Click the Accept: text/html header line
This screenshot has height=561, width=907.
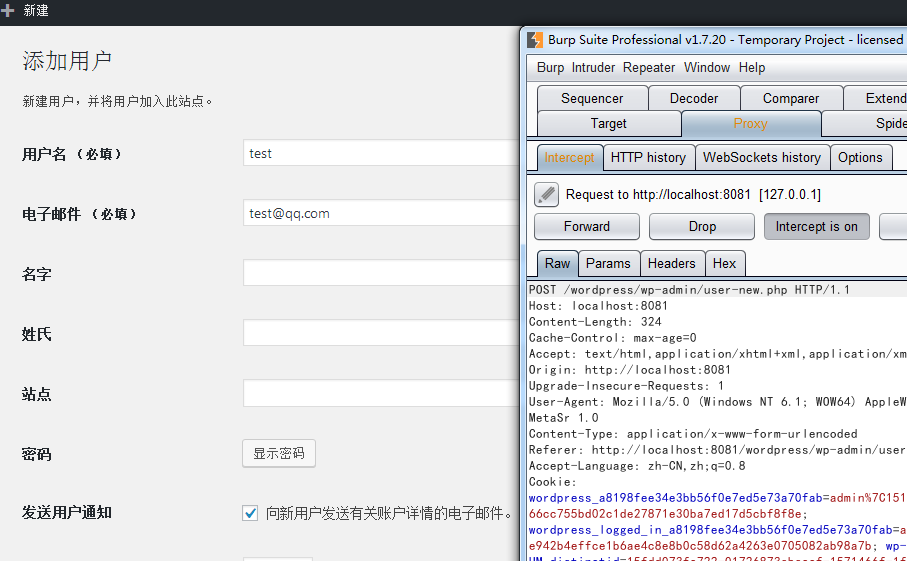click(x=718, y=354)
